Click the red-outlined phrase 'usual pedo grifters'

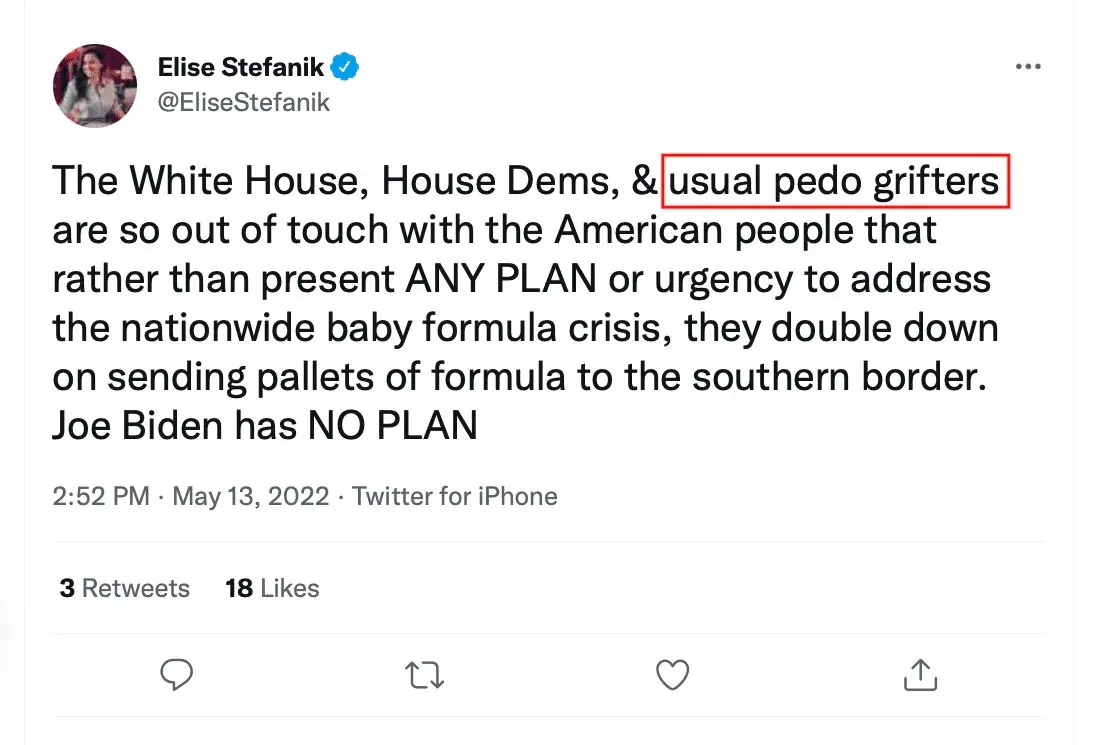tap(835, 182)
